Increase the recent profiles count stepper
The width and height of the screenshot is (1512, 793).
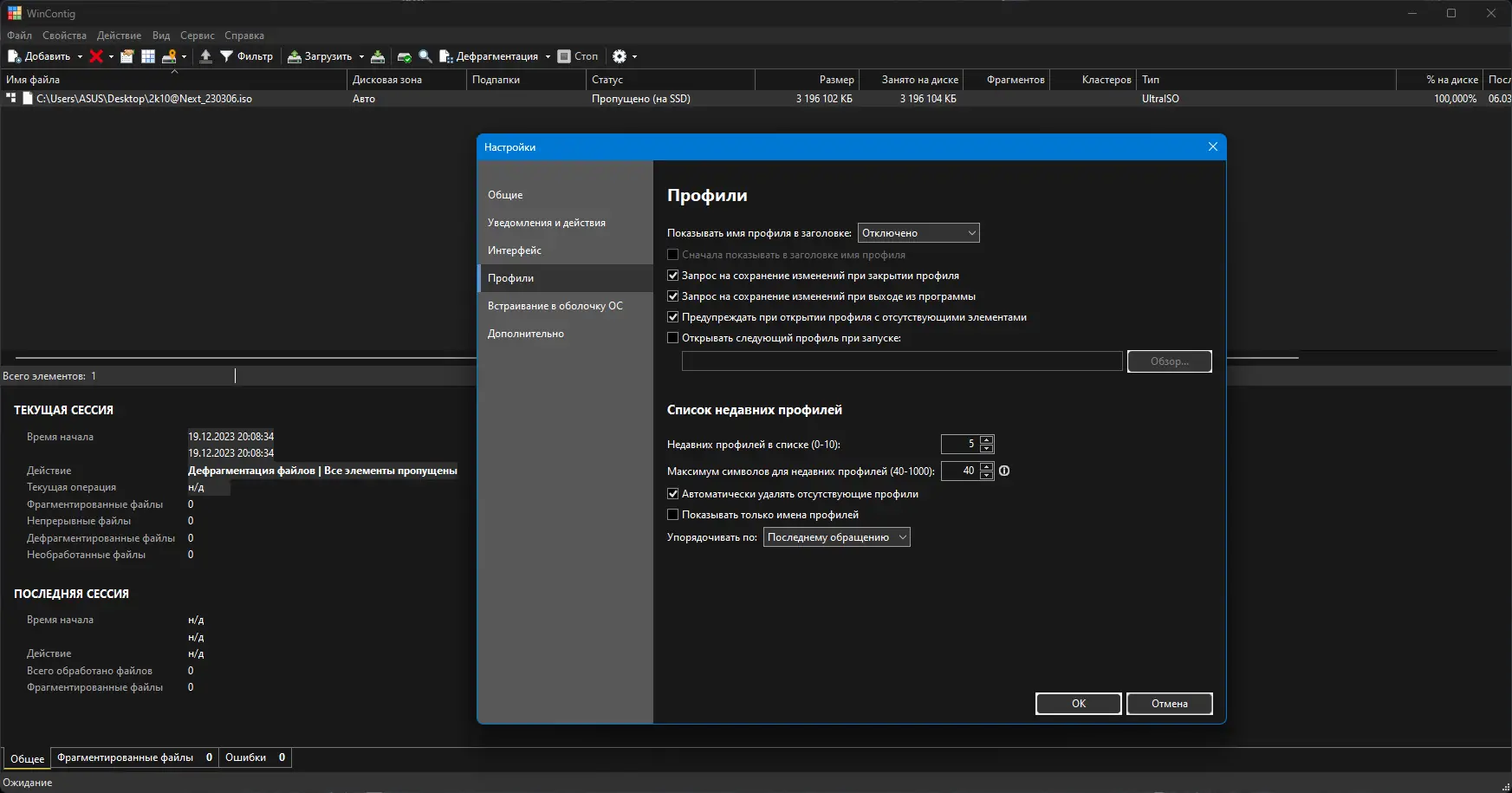(986, 439)
